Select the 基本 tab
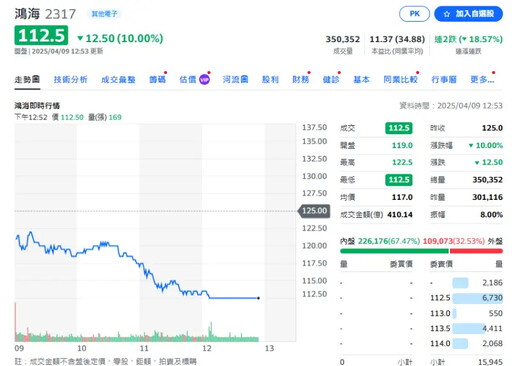This screenshot has width=512, height=366. pyautogui.click(x=361, y=80)
